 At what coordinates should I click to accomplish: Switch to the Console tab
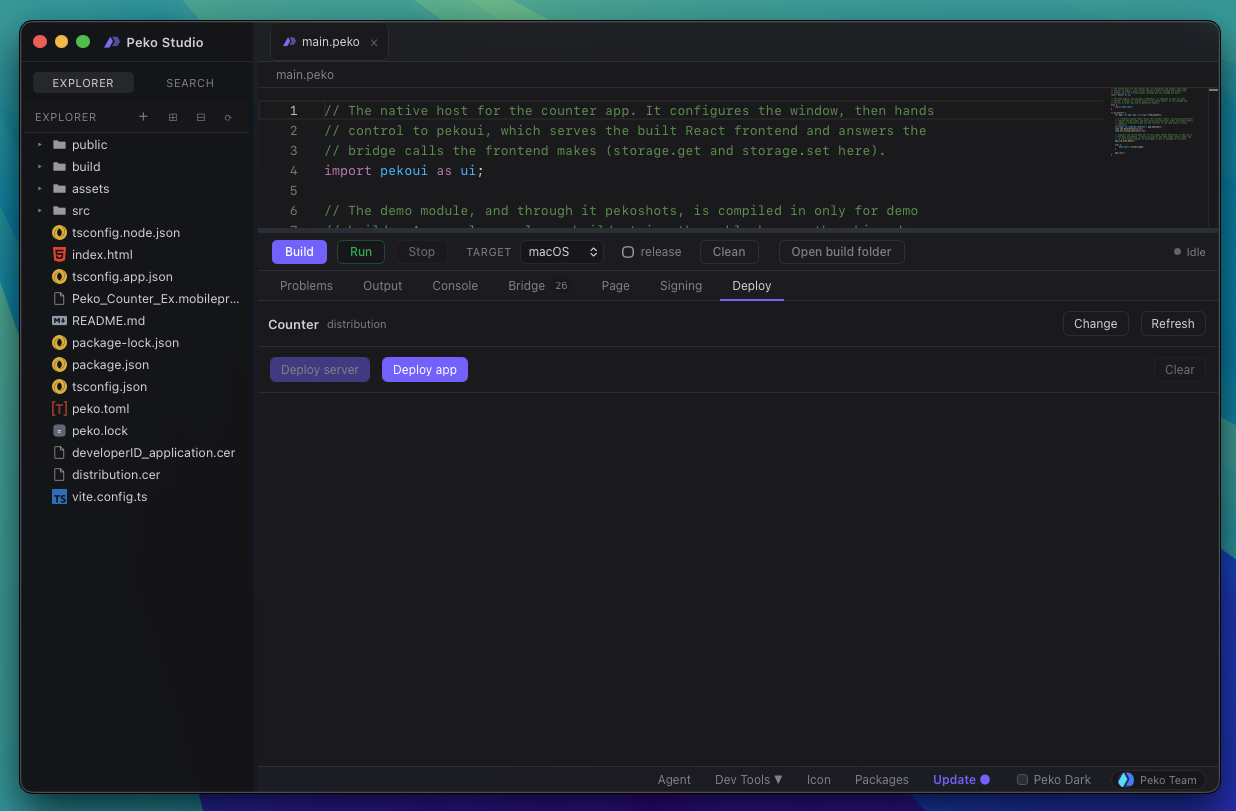(x=455, y=286)
